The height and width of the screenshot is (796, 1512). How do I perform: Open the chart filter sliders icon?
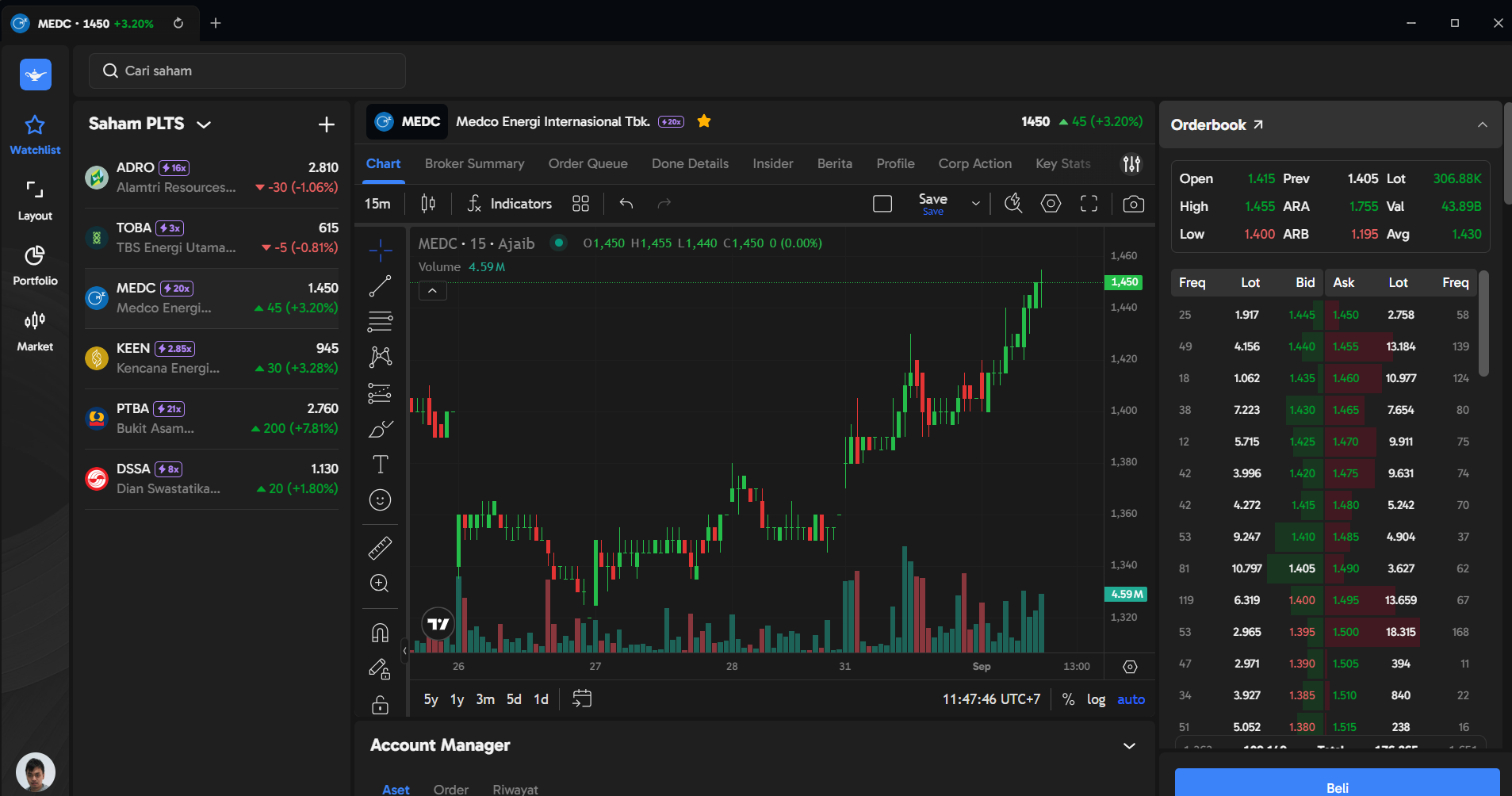[1132, 163]
